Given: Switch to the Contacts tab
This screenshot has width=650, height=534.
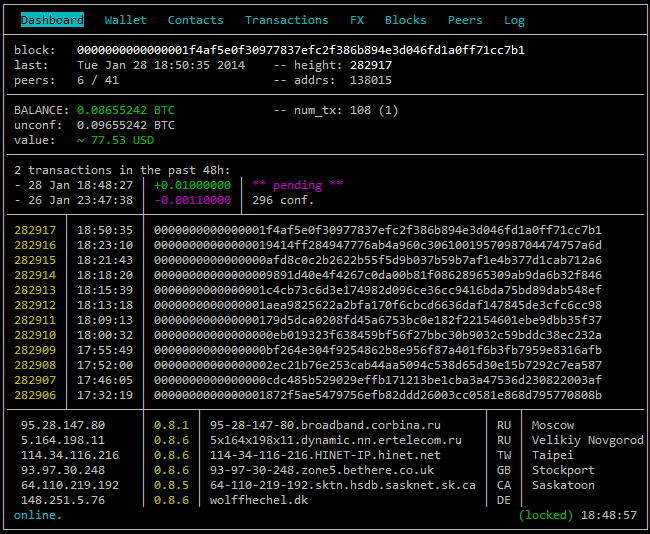Looking at the screenshot, I should tap(195, 20).
